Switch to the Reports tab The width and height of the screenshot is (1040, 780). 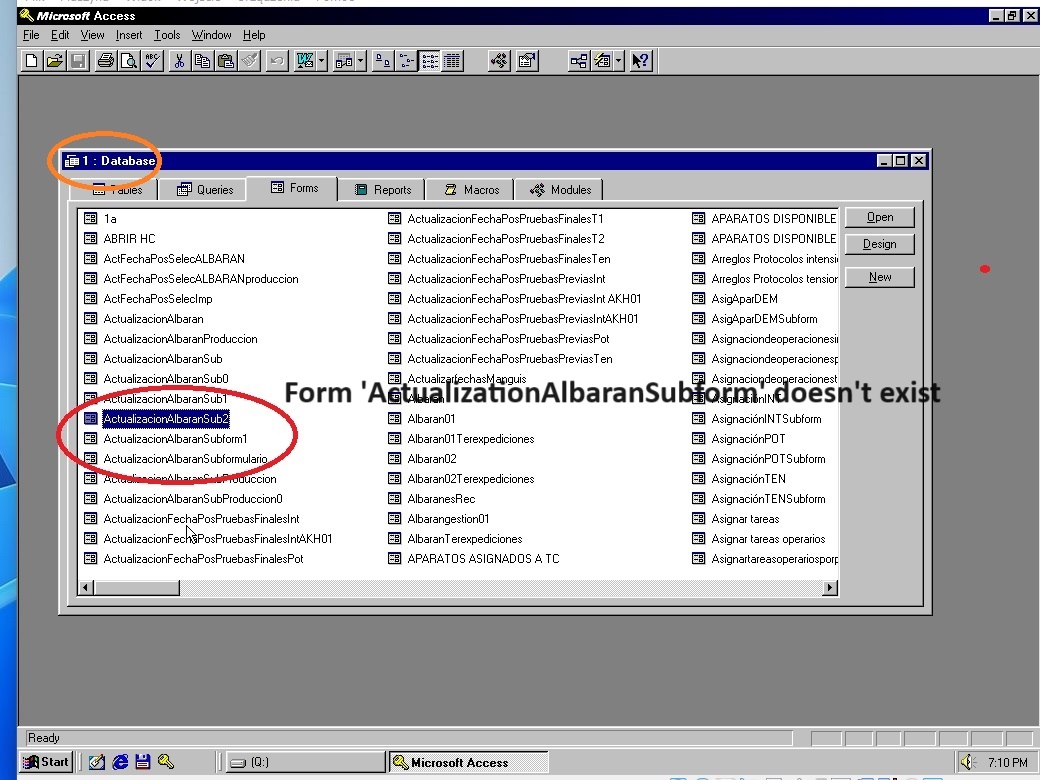(x=382, y=190)
